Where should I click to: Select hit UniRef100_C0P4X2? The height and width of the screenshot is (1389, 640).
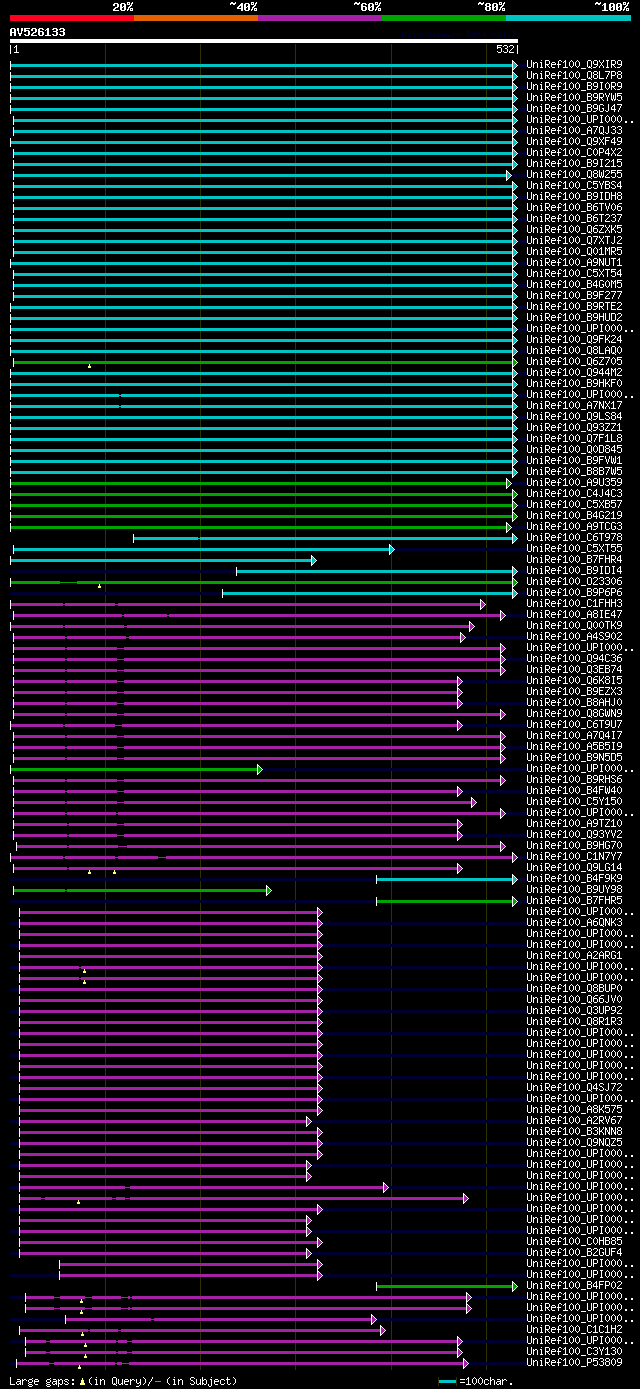(574, 152)
